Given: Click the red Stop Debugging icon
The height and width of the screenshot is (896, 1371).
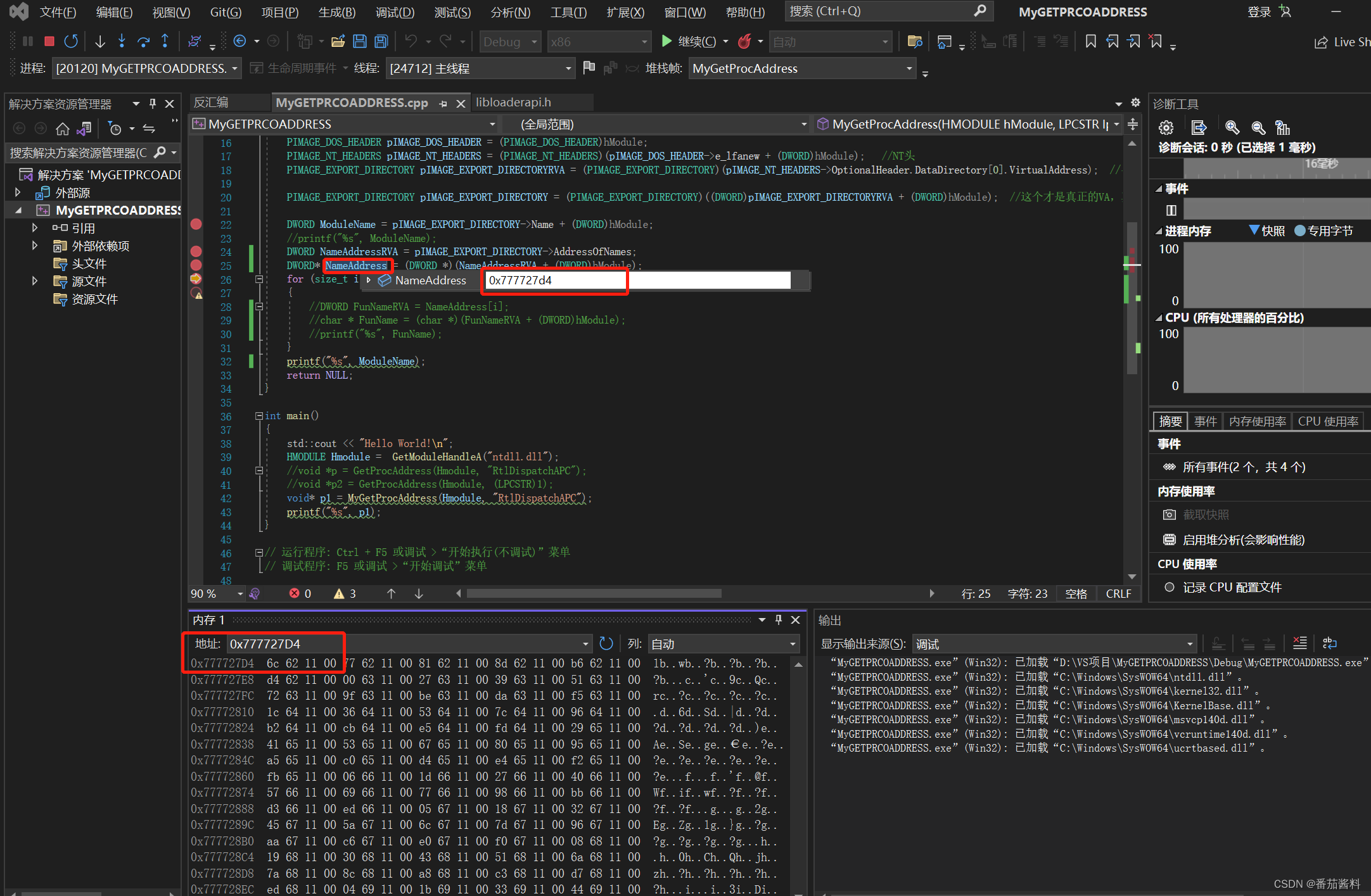Looking at the screenshot, I should click(49, 42).
